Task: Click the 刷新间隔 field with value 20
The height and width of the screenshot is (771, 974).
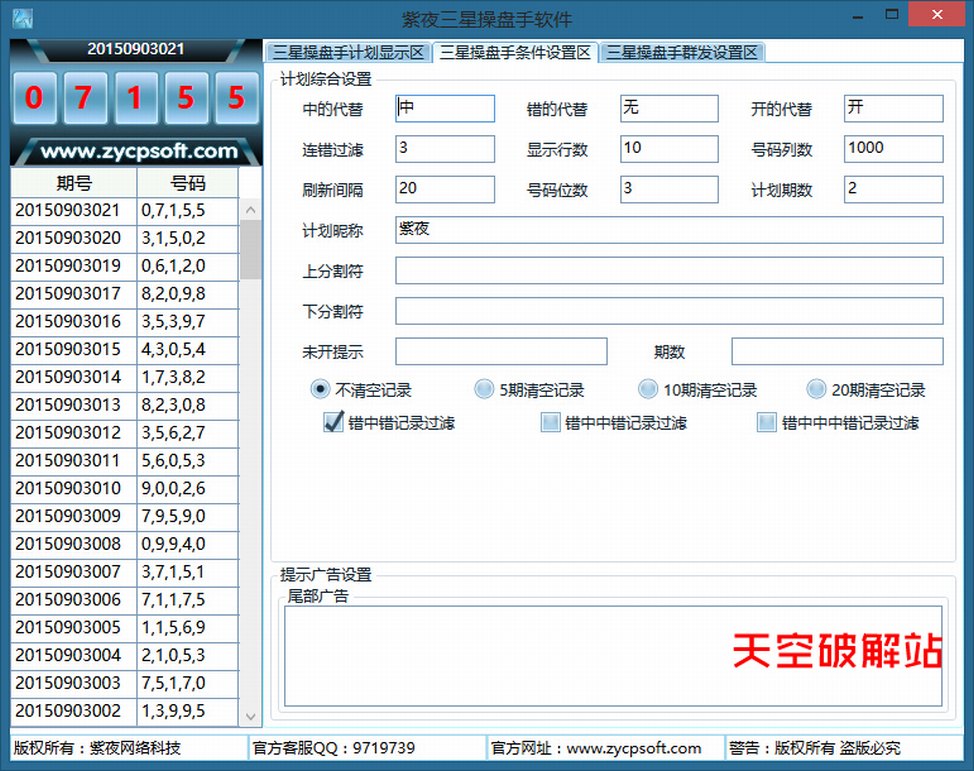Action: tap(444, 189)
